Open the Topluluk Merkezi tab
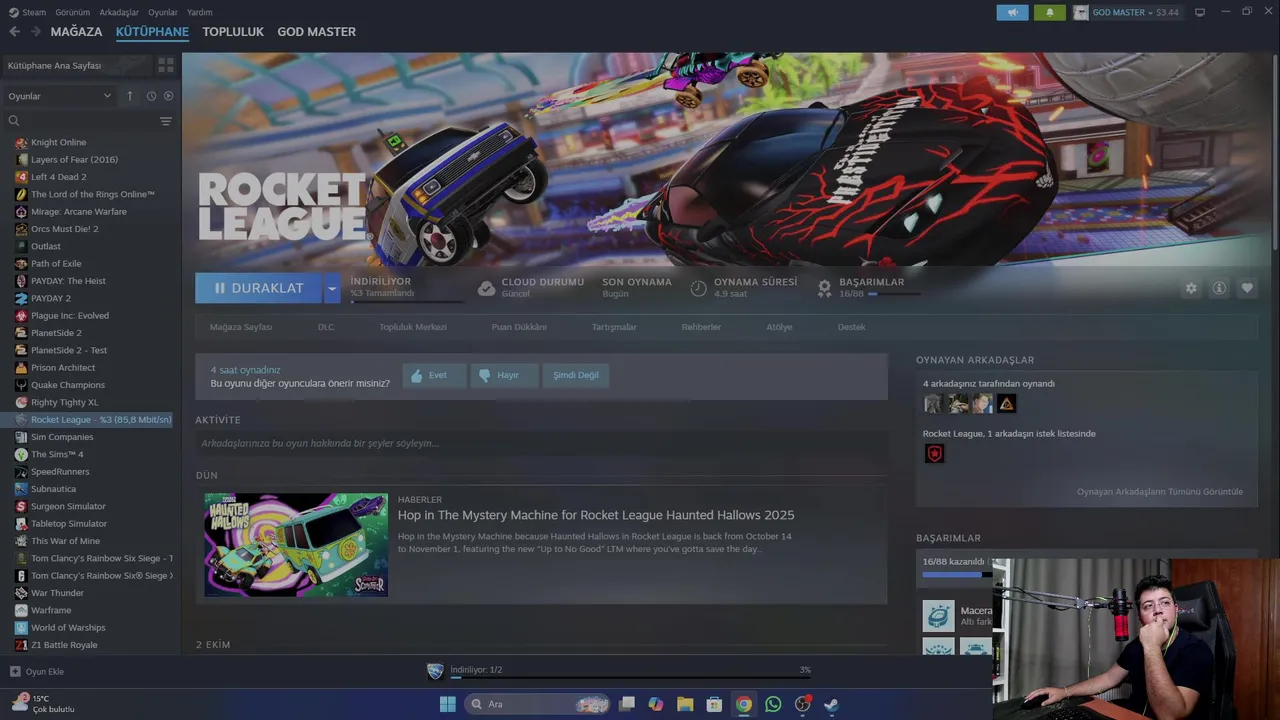Viewport: 1280px width, 720px height. (x=413, y=327)
